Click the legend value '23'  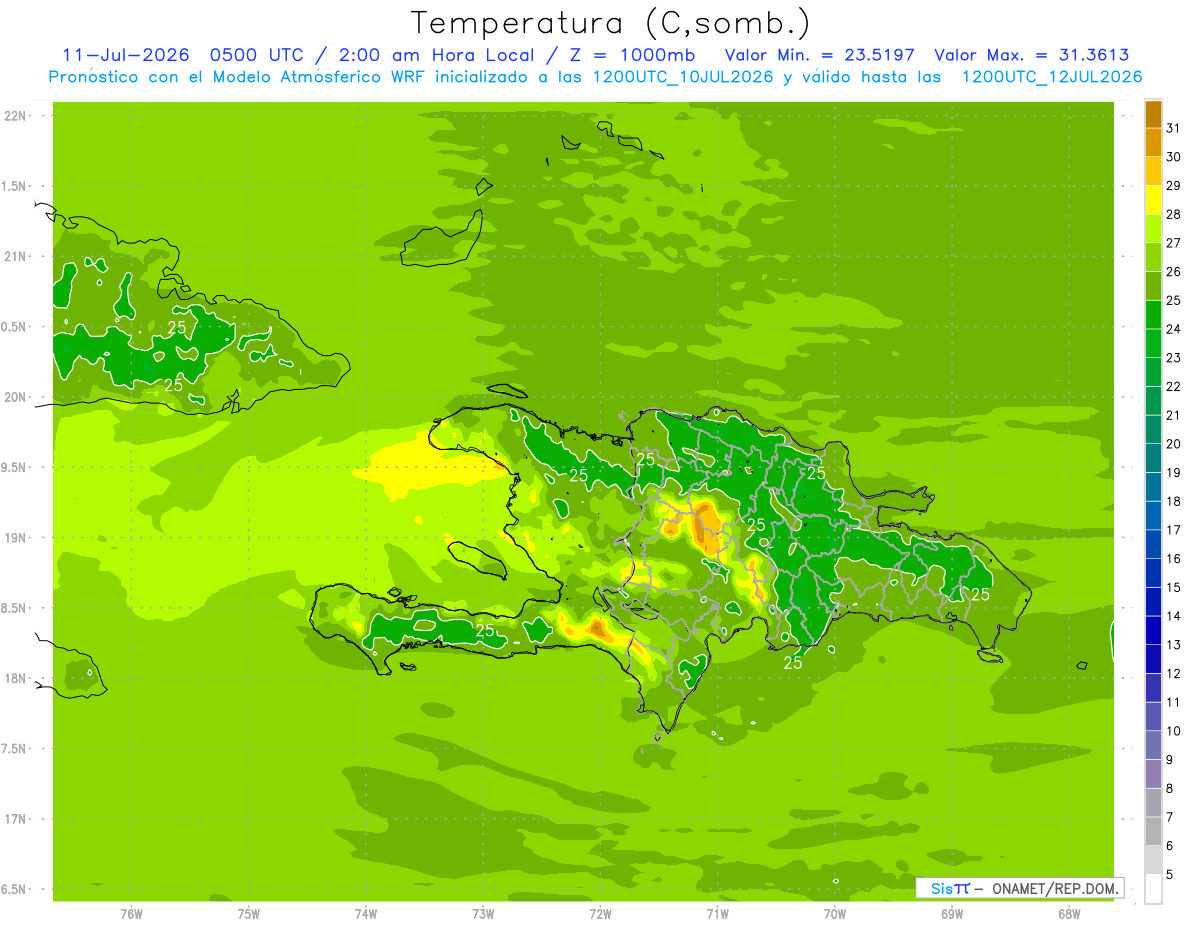pos(1173,357)
